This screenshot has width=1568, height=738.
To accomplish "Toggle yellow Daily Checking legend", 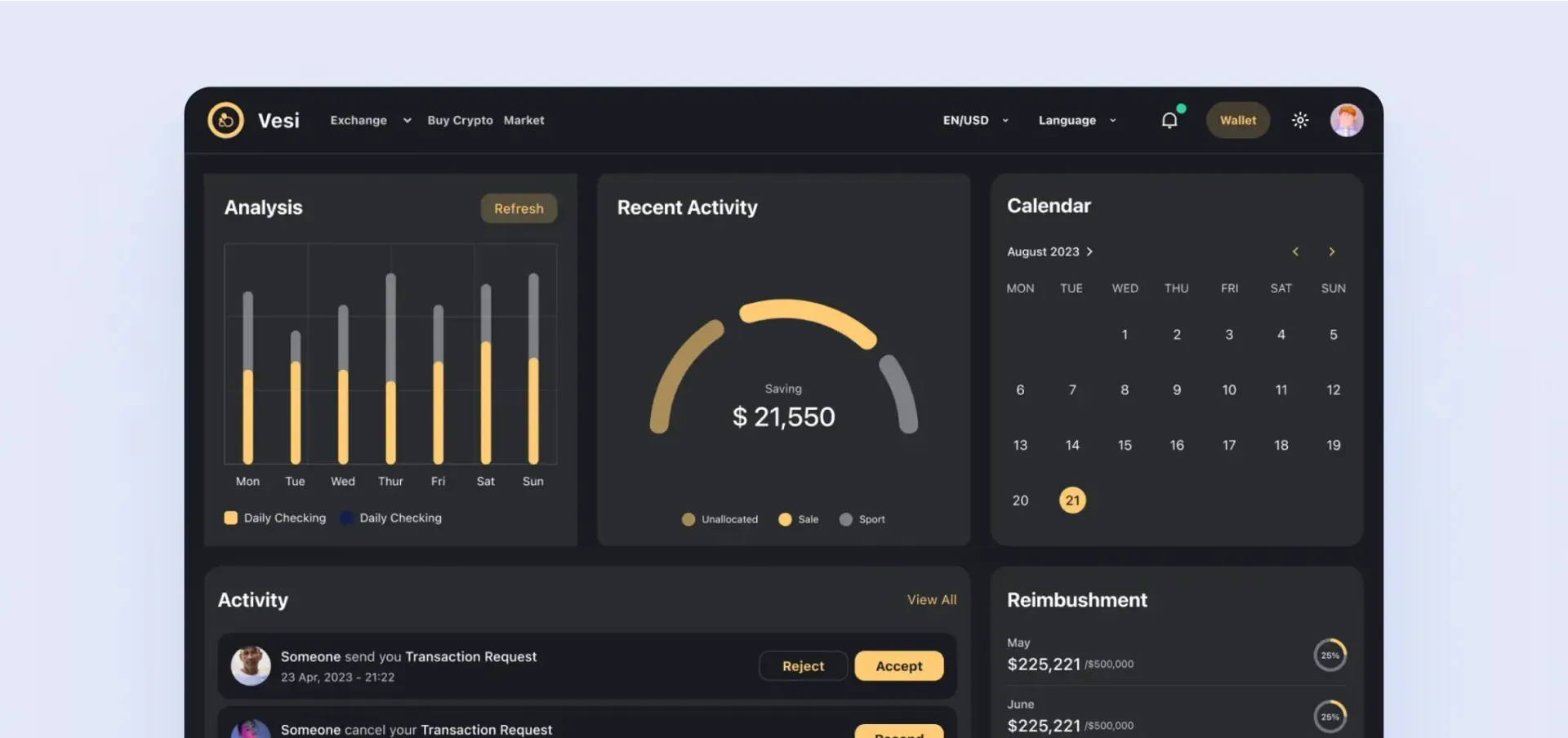I will 231,518.
